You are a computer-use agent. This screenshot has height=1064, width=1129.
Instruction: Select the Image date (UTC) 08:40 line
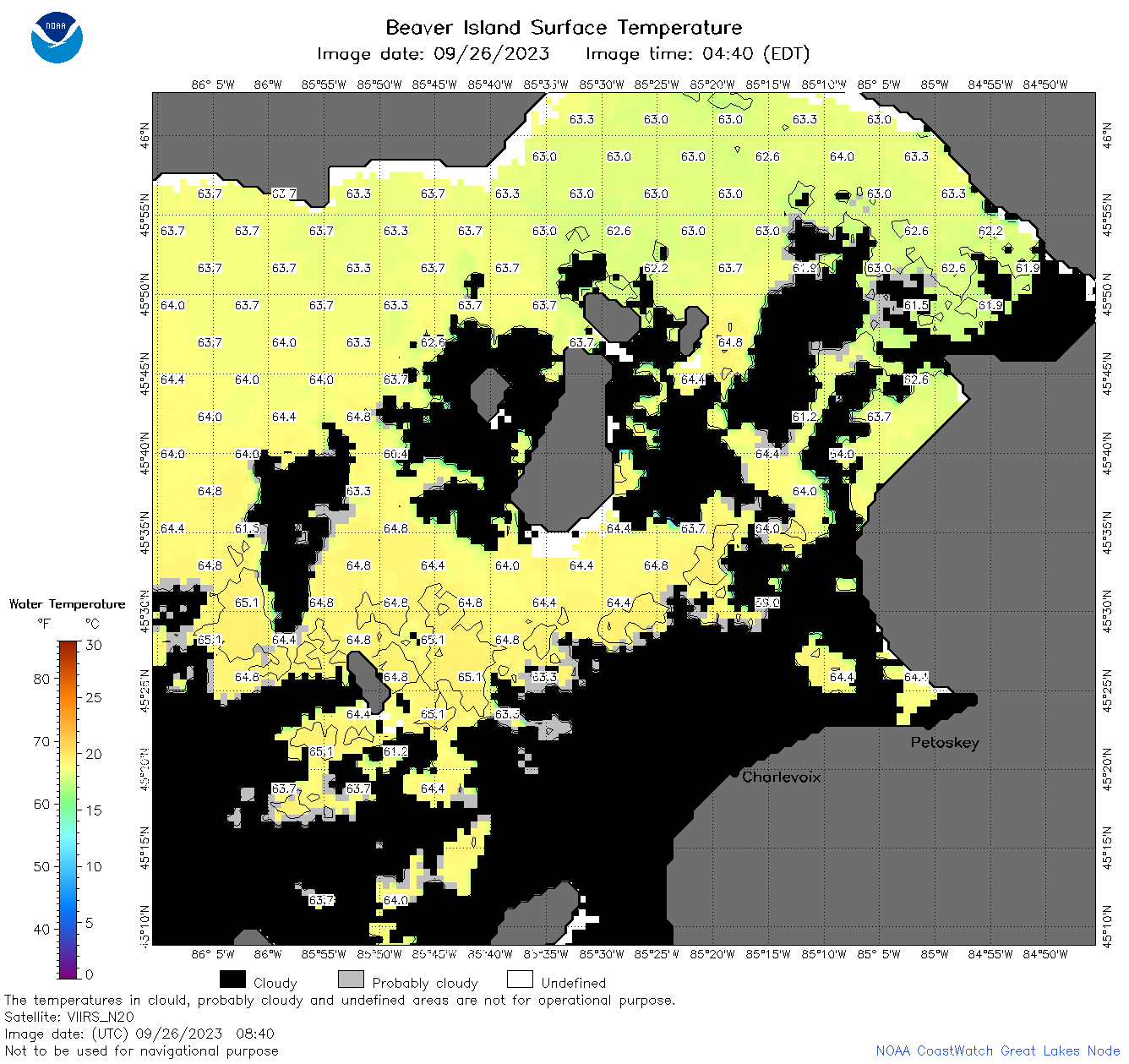tap(139, 1034)
